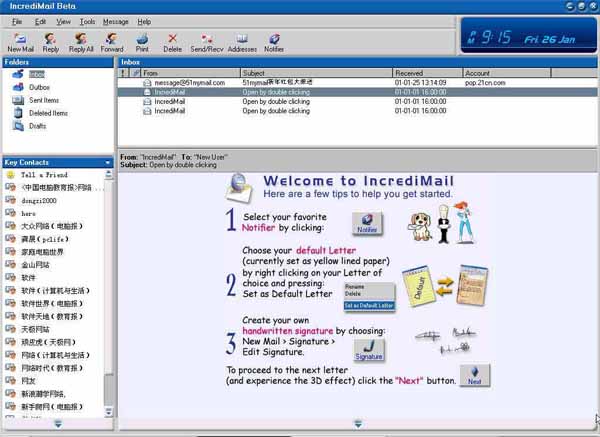Sort messages by the From column header
The height and width of the screenshot is (437, 600).
[190, 73]
